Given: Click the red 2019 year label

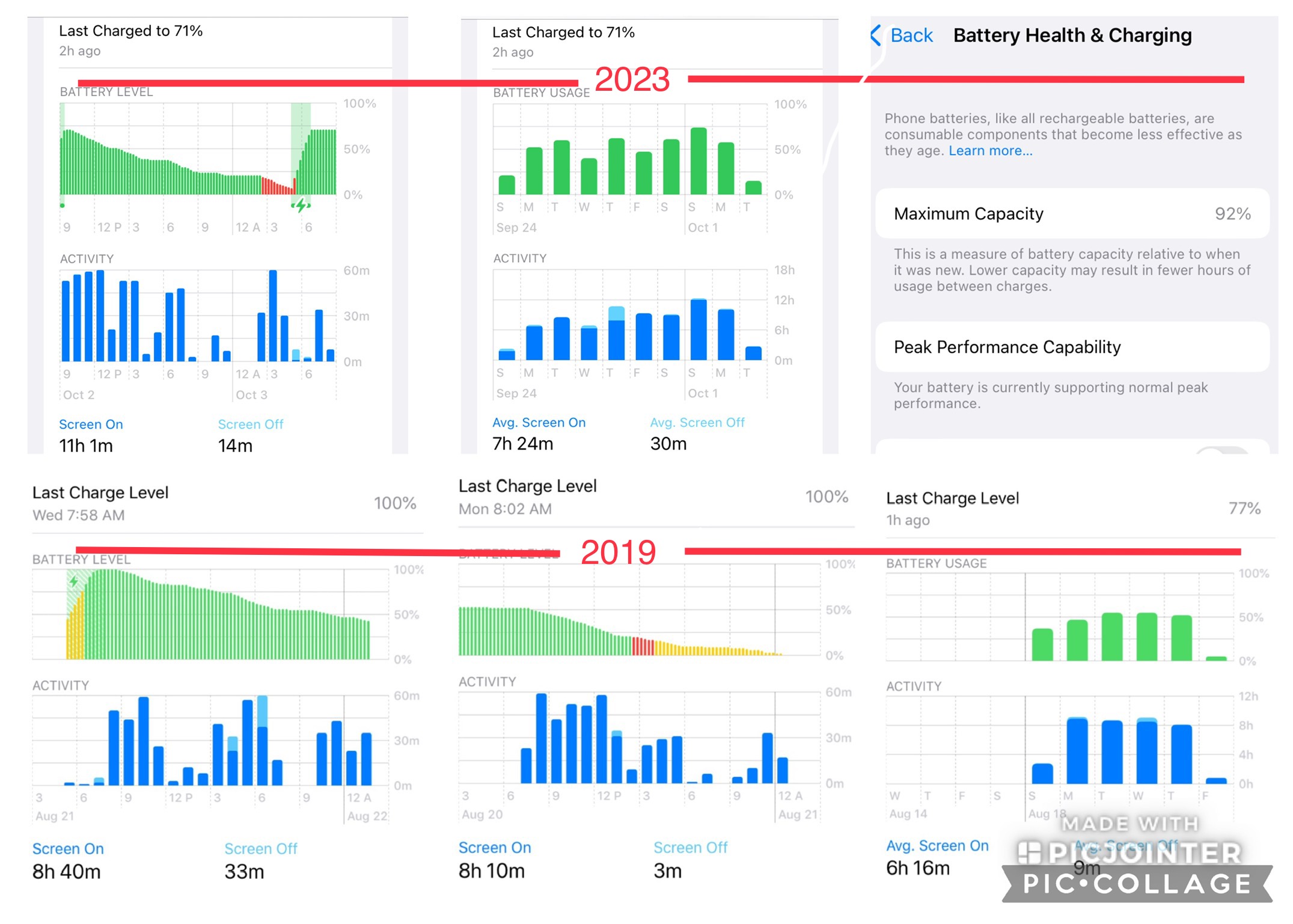Looking at the screenshot, I should point(618,552).
